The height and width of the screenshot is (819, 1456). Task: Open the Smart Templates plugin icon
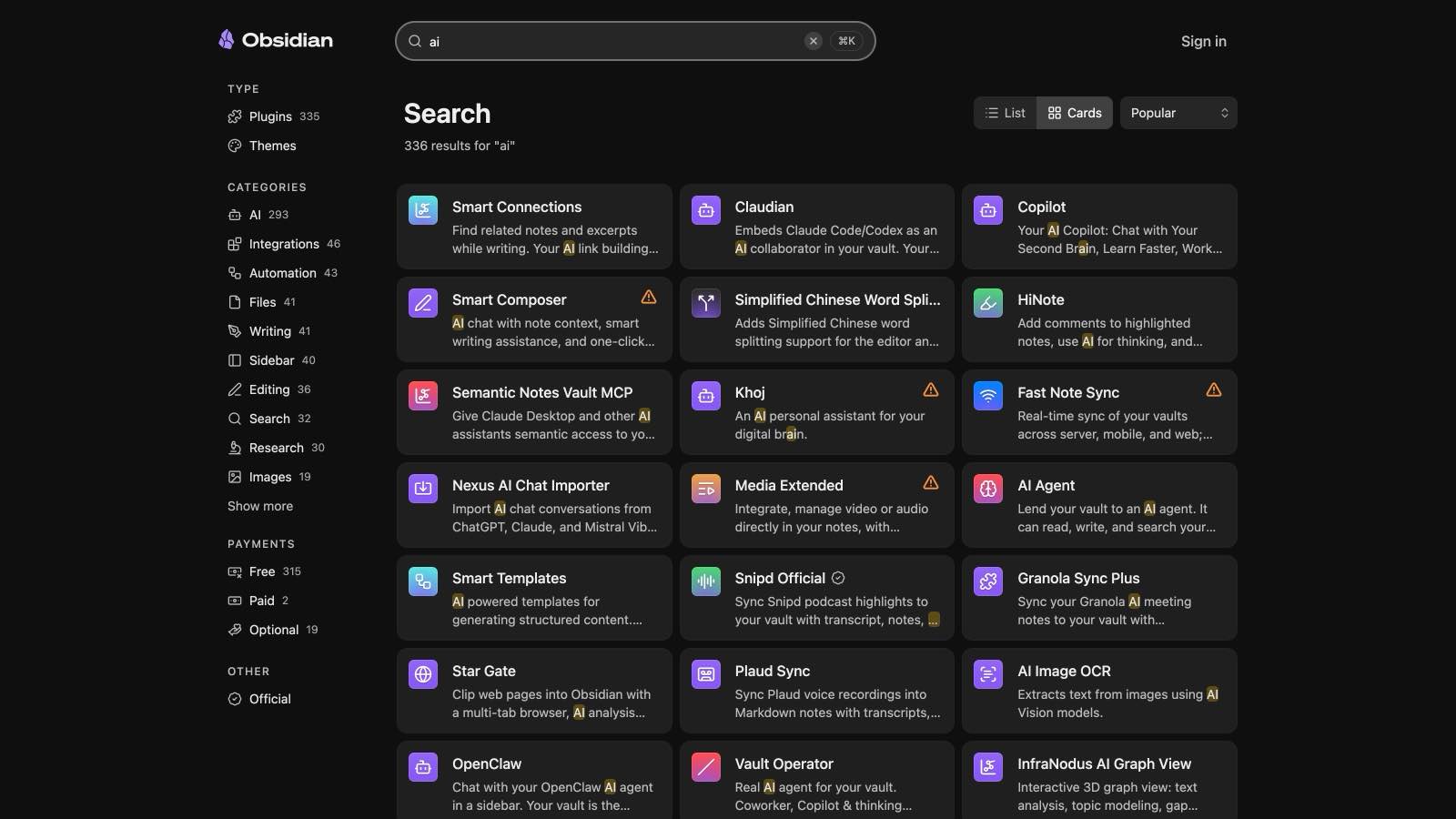pyautogui.click(x=423, y=581)
